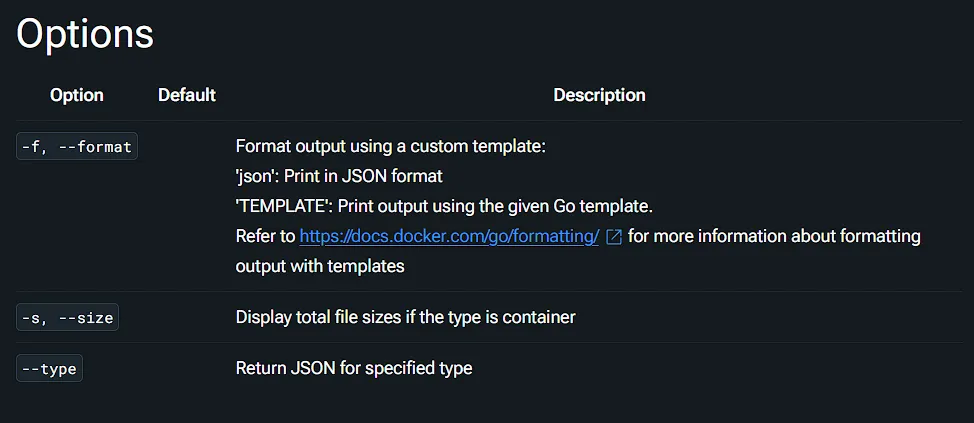
Task: Click 'Return JSON for specified type' description
Action: pos(354,368)
